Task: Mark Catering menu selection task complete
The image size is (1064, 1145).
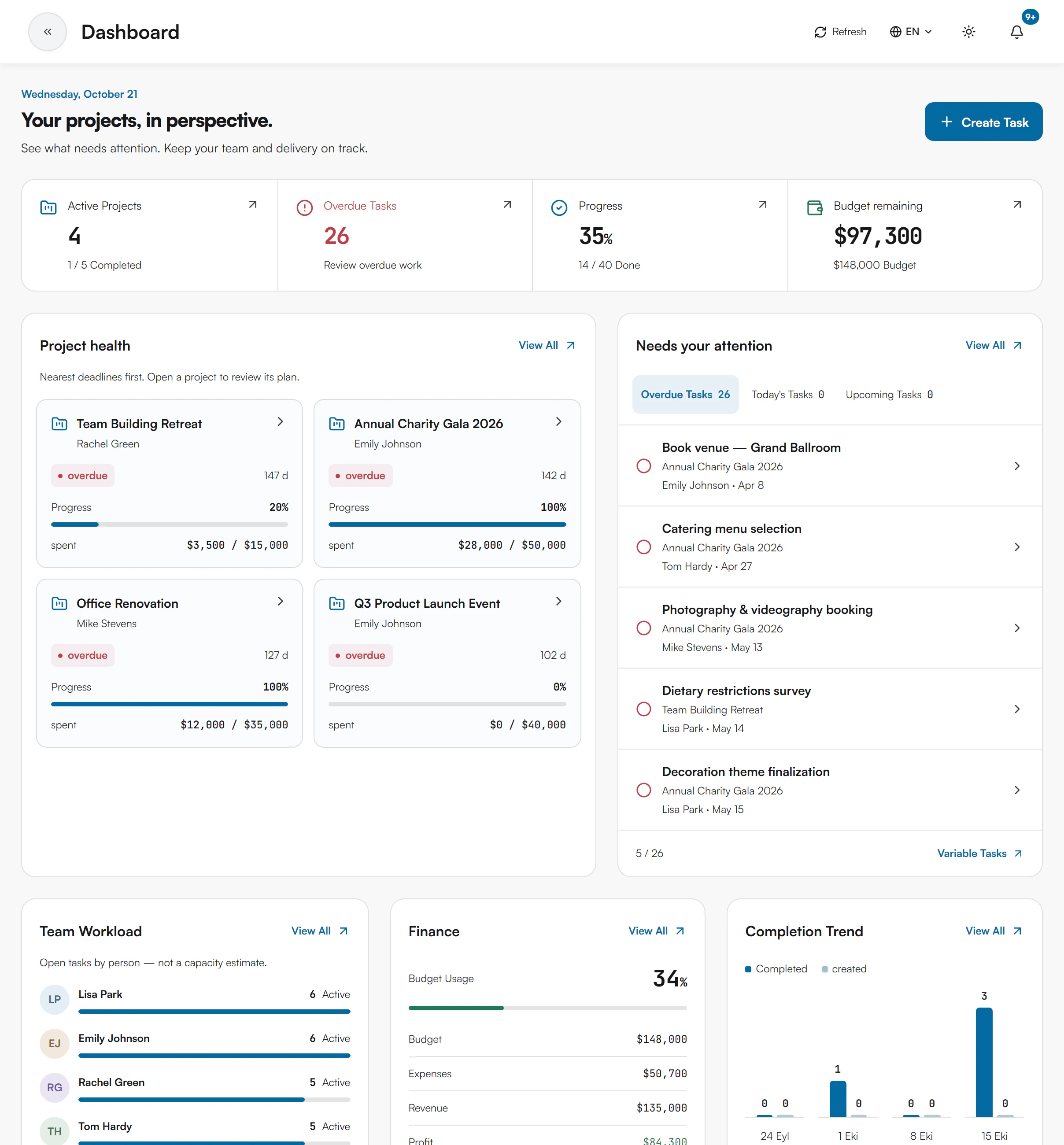Action: point(644,547)
